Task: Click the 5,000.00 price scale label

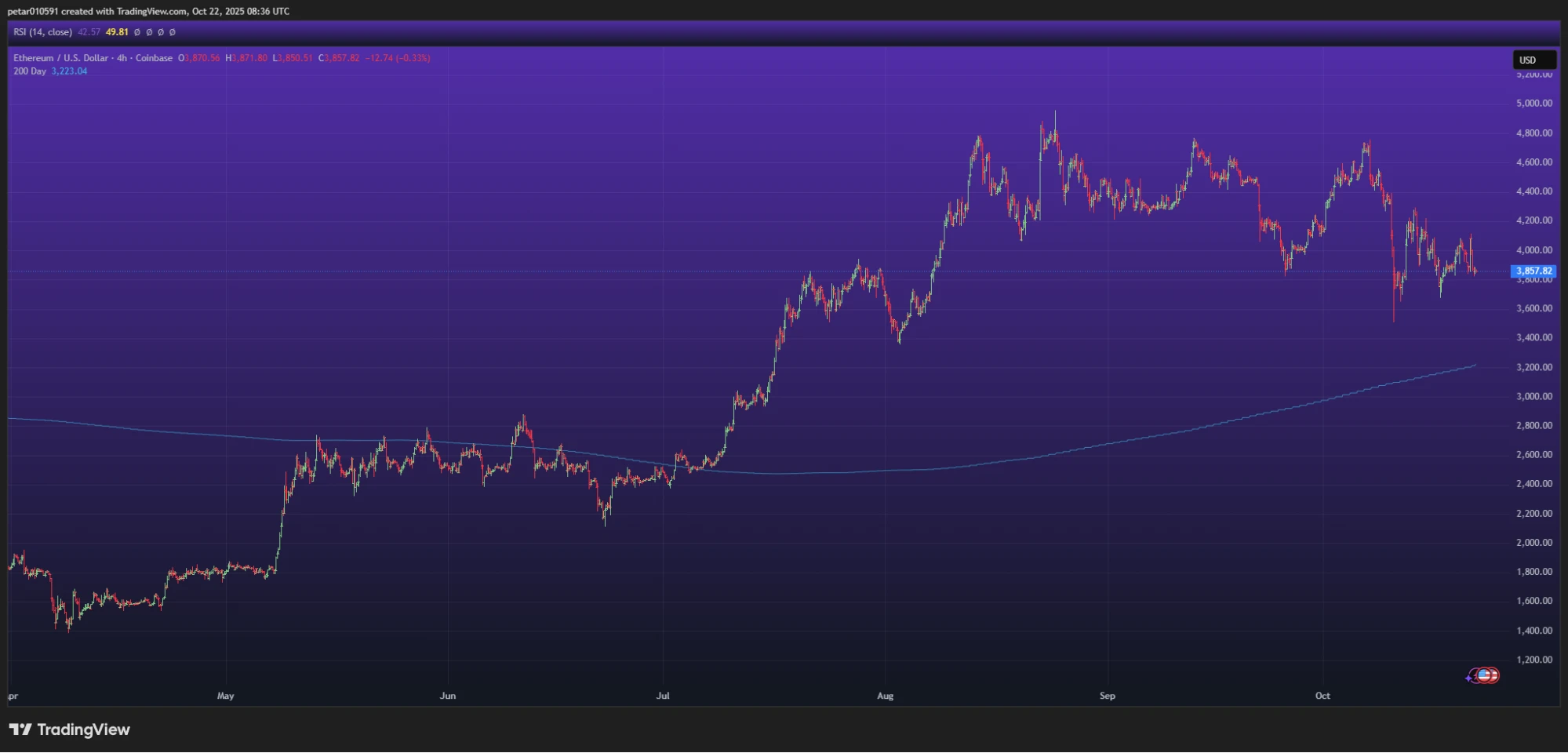Action: pos(1533,104)
